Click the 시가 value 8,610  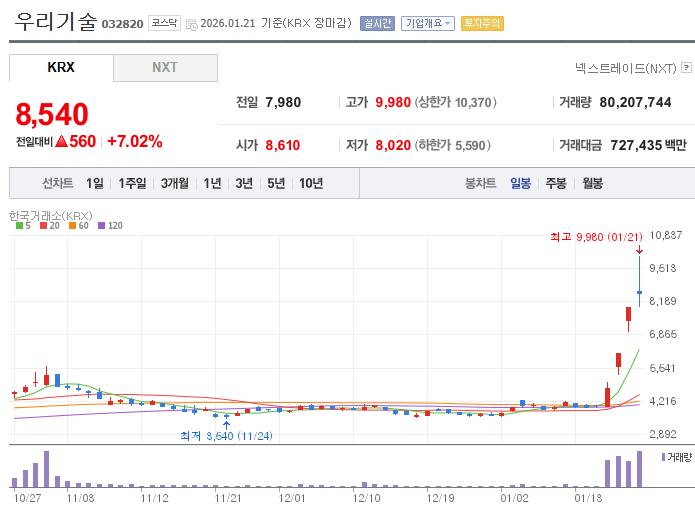coord(283,145)
